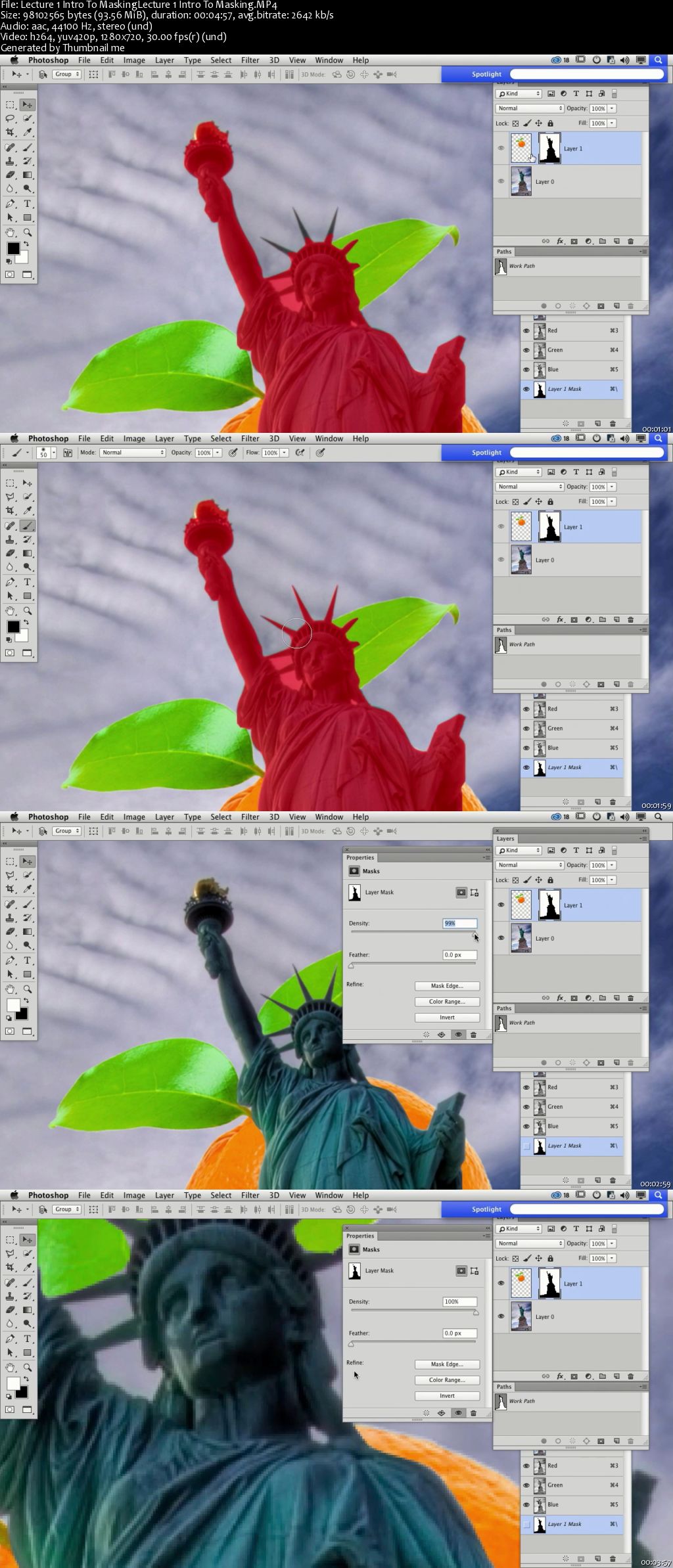
Task: Toggle Blue channel visibility in the 00:02:59 frame
Action: point(526,1126)
